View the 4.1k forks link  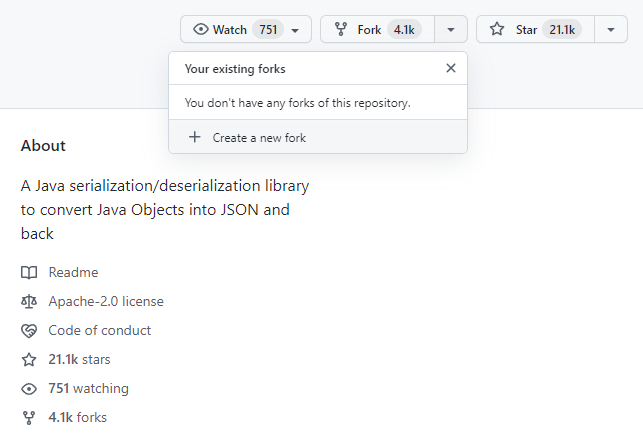click(78, 418)
